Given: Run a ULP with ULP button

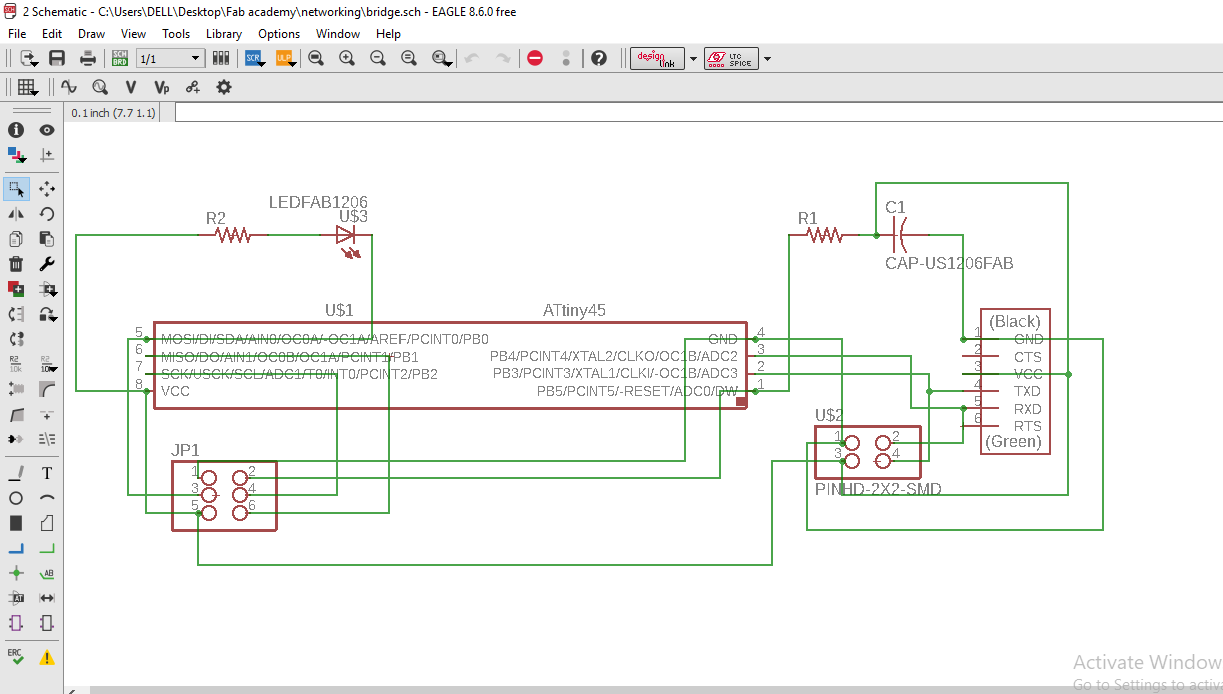Looking at the screenshot, I should (x=284, y=58).
